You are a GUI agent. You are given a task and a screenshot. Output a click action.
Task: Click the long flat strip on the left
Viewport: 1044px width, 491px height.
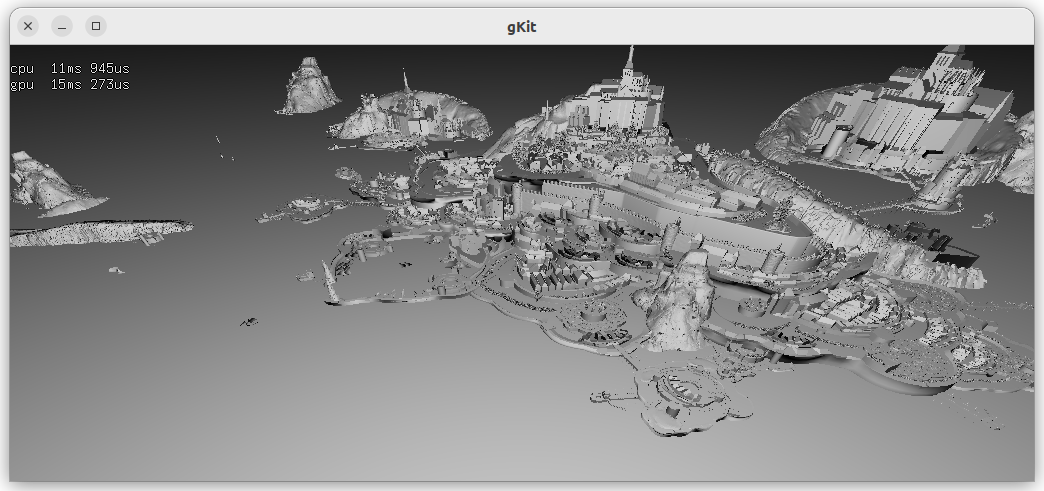click(x=100, y=233)
